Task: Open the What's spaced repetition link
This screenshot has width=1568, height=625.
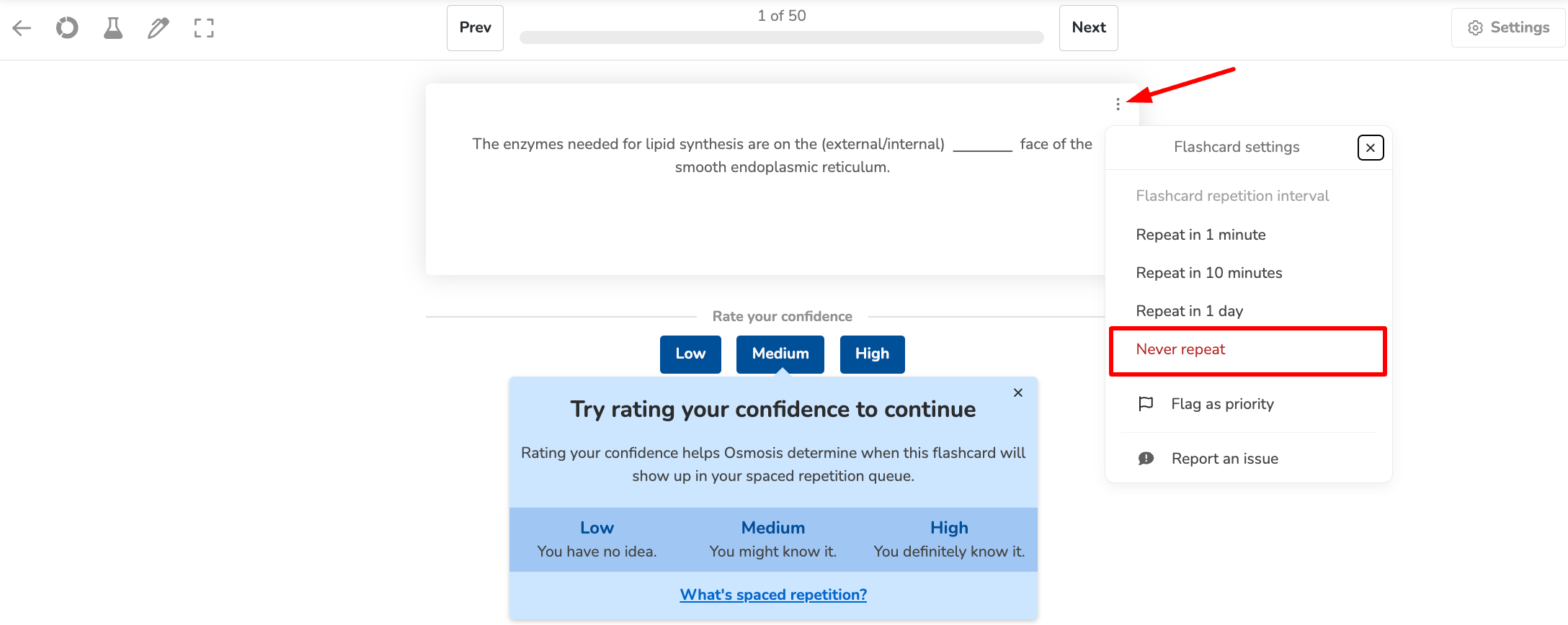Action: pyautogui.click(x=773, y=595)
